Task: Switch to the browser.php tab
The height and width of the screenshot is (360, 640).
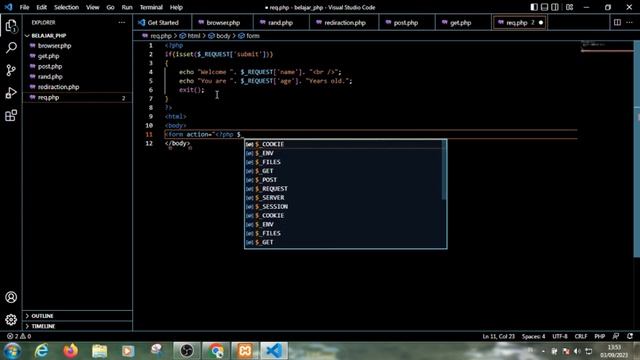Action: pos(222,22)
